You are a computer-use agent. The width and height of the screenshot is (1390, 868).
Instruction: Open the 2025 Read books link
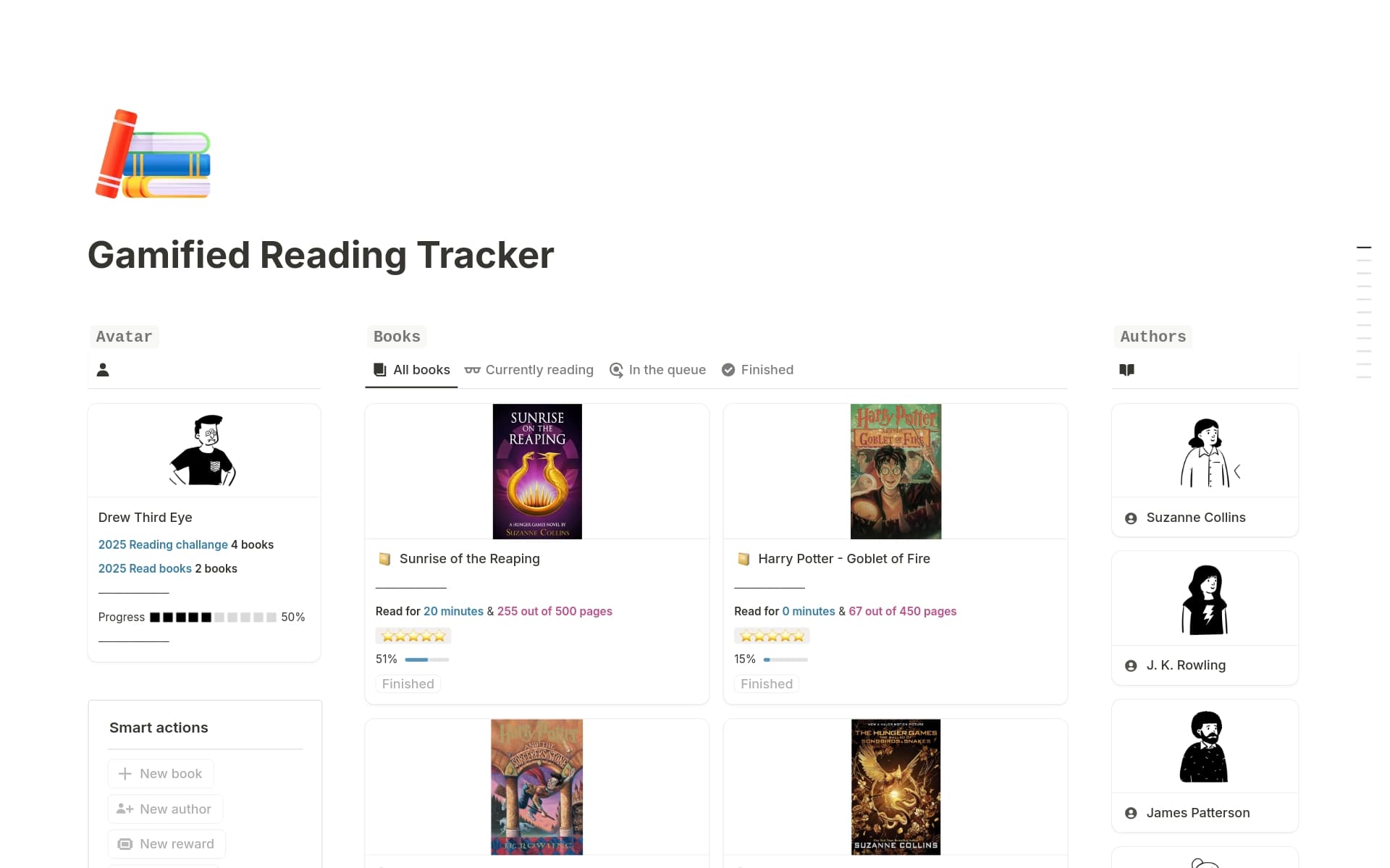[x=145, y=568]
